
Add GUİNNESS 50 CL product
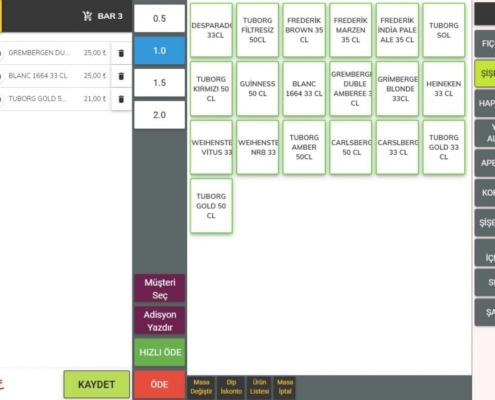(258, 89)
